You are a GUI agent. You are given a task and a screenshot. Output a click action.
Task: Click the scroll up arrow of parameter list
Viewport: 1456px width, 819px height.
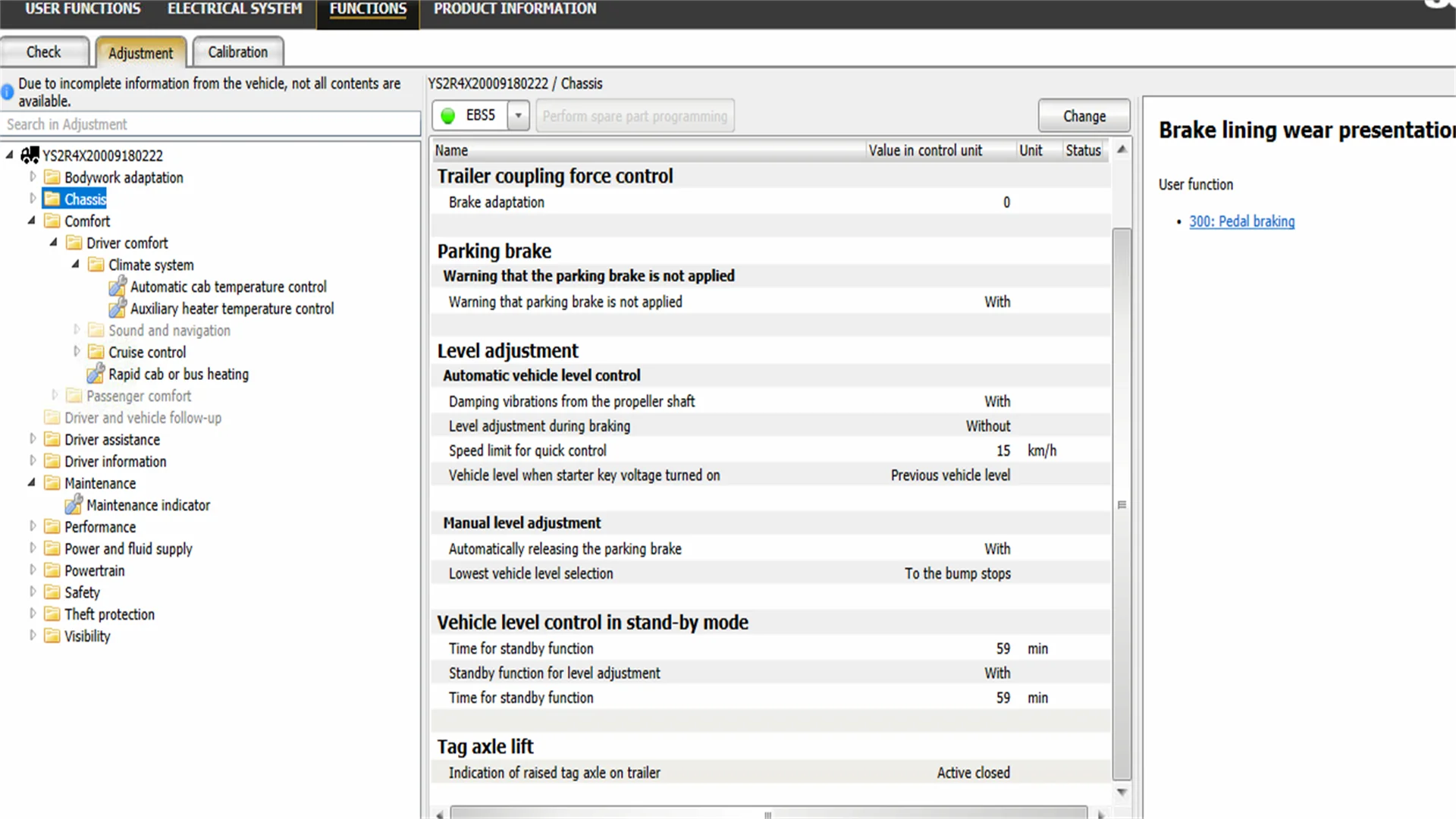tap(1122, 150)
